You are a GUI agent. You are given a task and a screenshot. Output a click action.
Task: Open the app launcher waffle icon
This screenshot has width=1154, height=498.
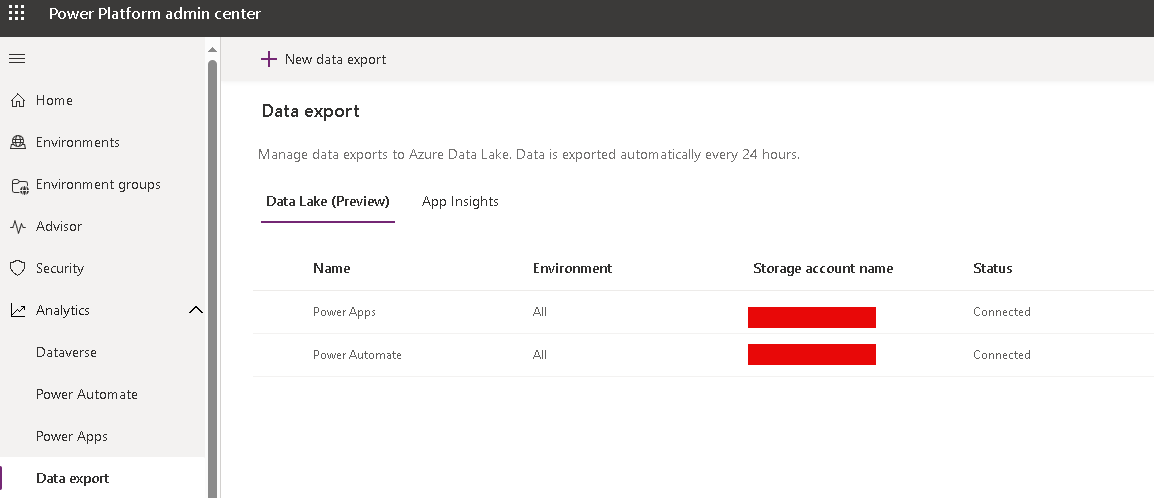pos(16,13)
